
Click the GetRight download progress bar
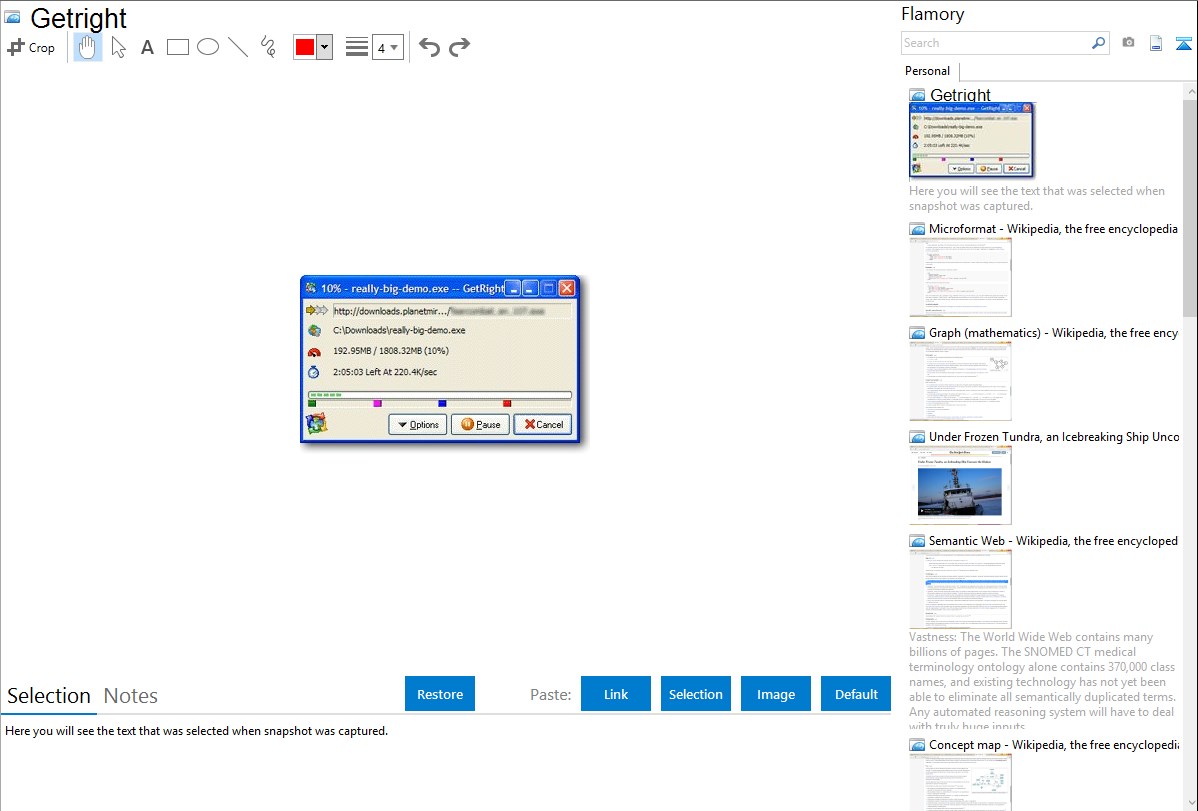pyautogui.click(x=439, y=395)
